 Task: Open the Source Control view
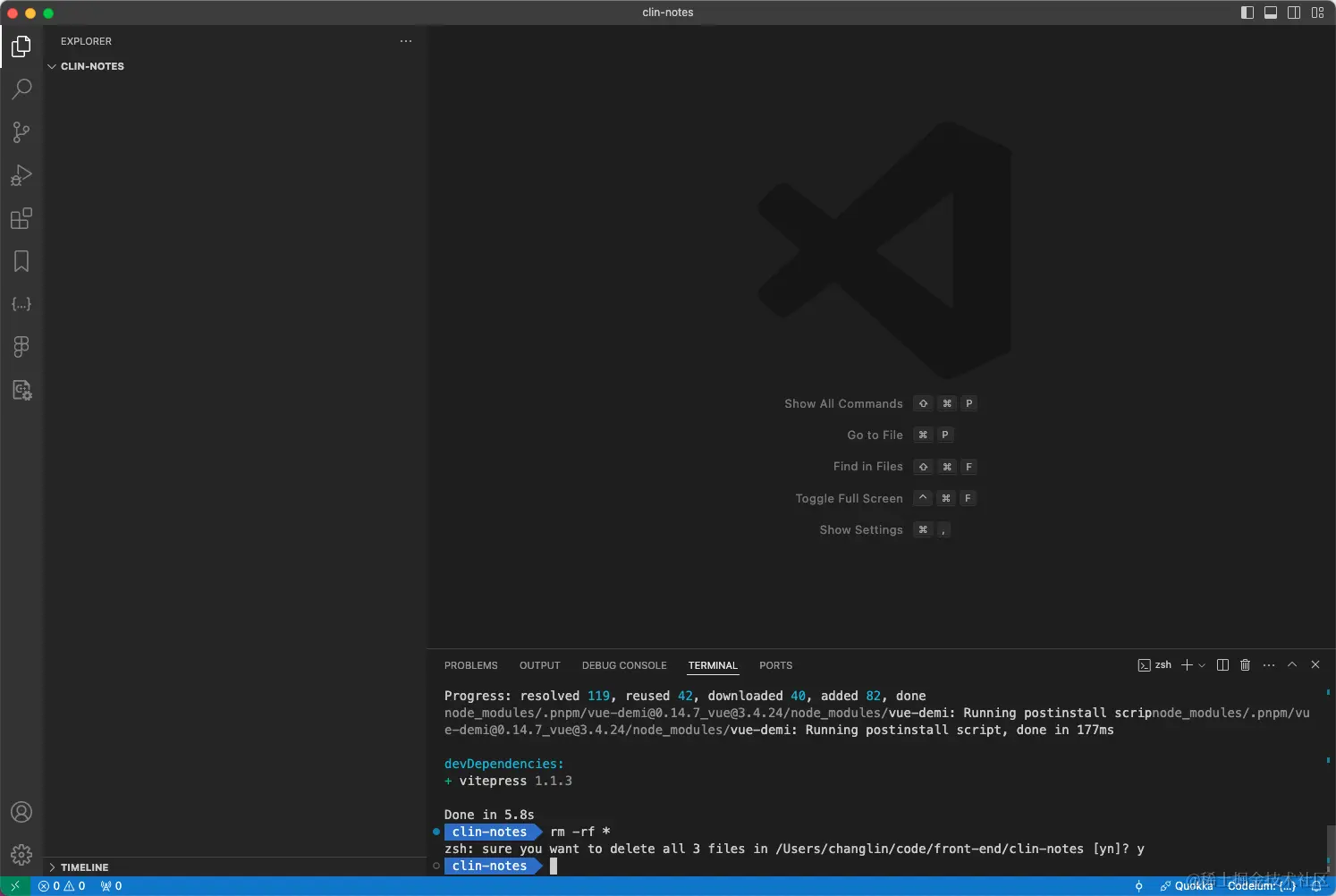pos(21,132)
